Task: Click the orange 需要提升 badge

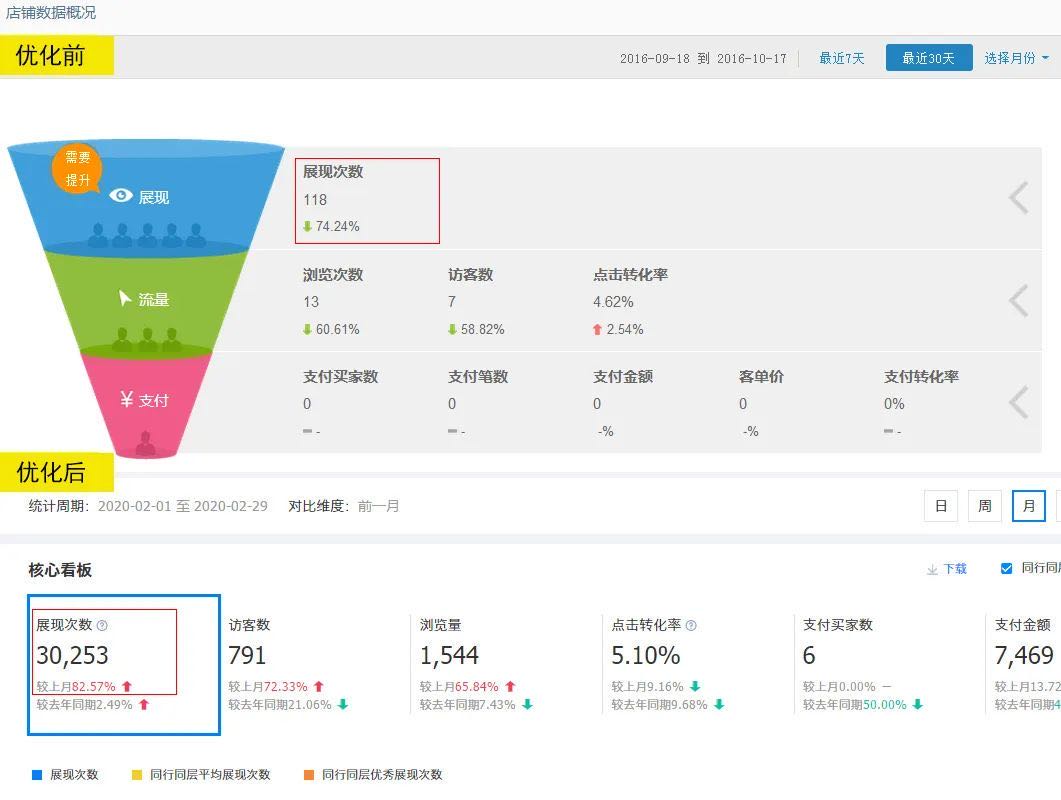Action: click(x=77, y=169)
